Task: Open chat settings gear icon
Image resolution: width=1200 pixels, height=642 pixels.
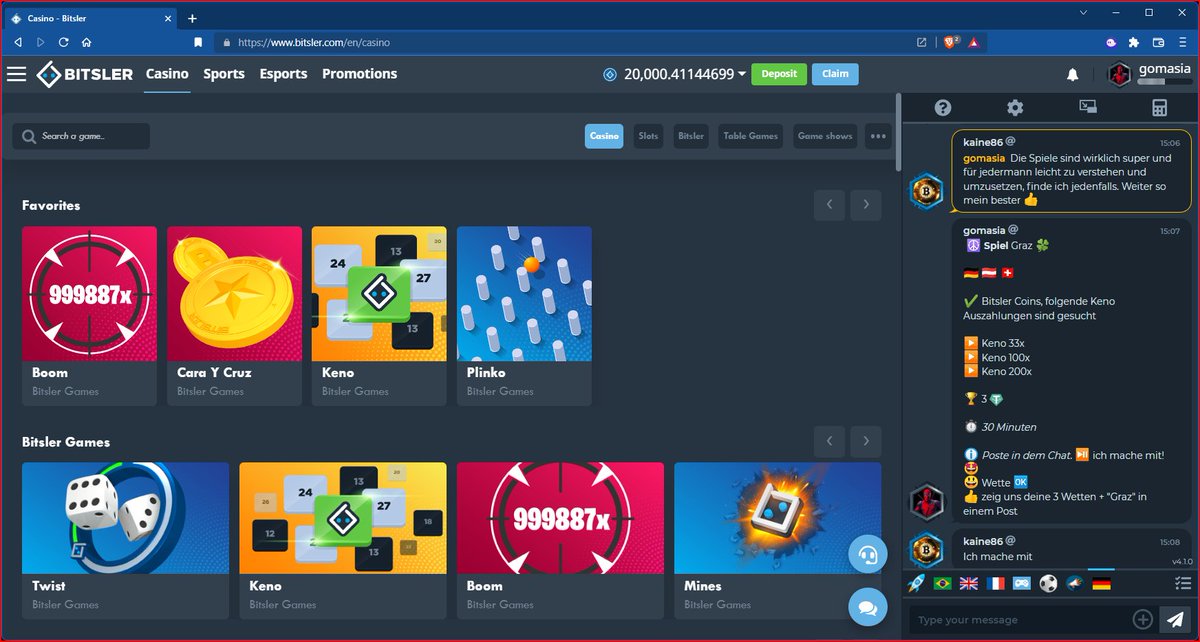Action: 1015,108
